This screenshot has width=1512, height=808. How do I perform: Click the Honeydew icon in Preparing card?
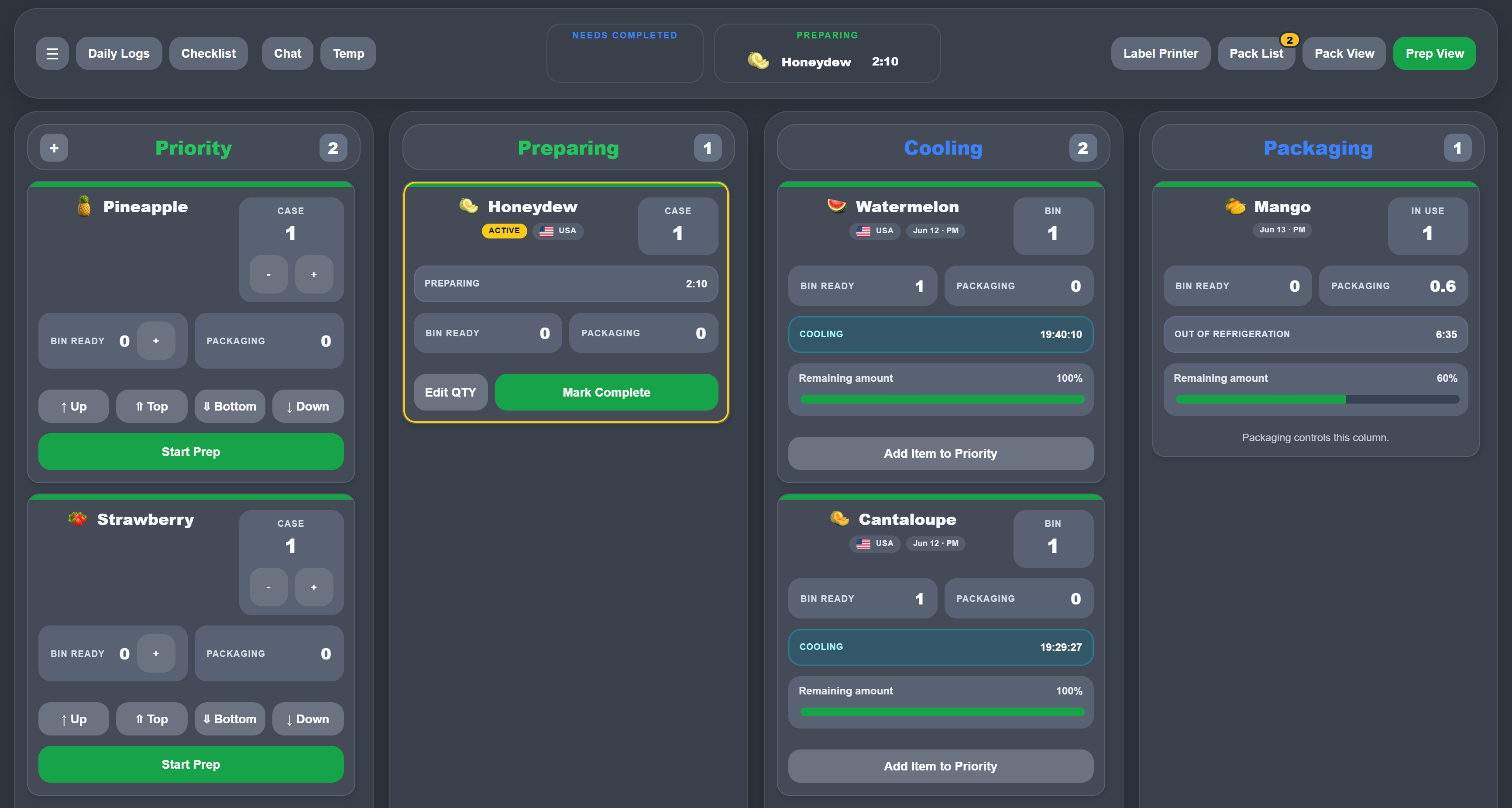click(x=468, y=206)
